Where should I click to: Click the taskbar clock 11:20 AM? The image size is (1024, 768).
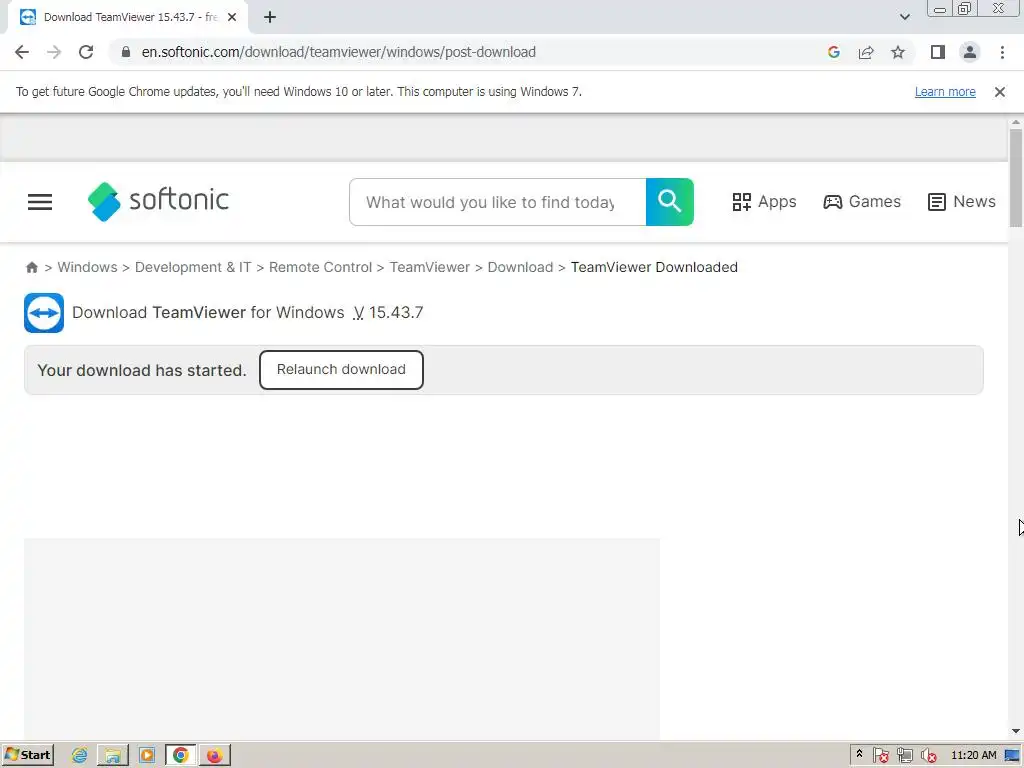[974, 756]
